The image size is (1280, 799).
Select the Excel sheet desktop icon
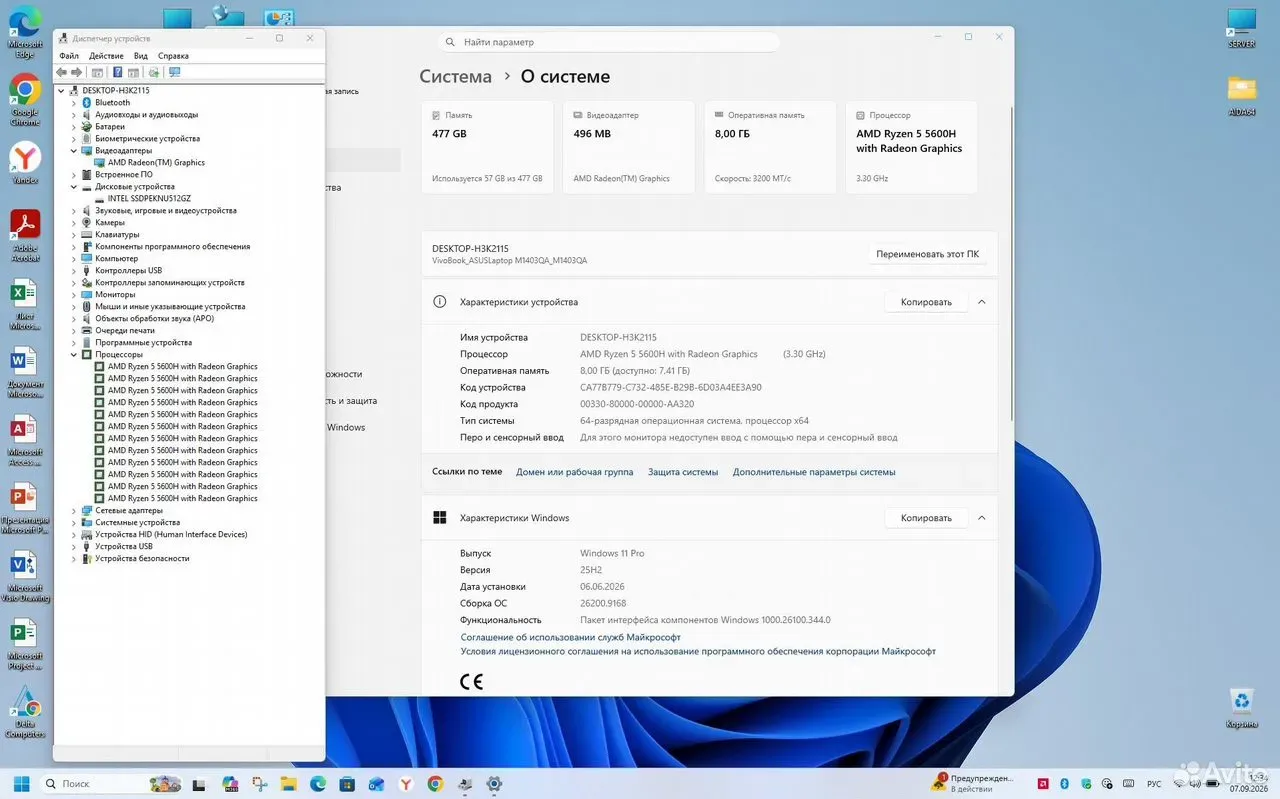24,304
